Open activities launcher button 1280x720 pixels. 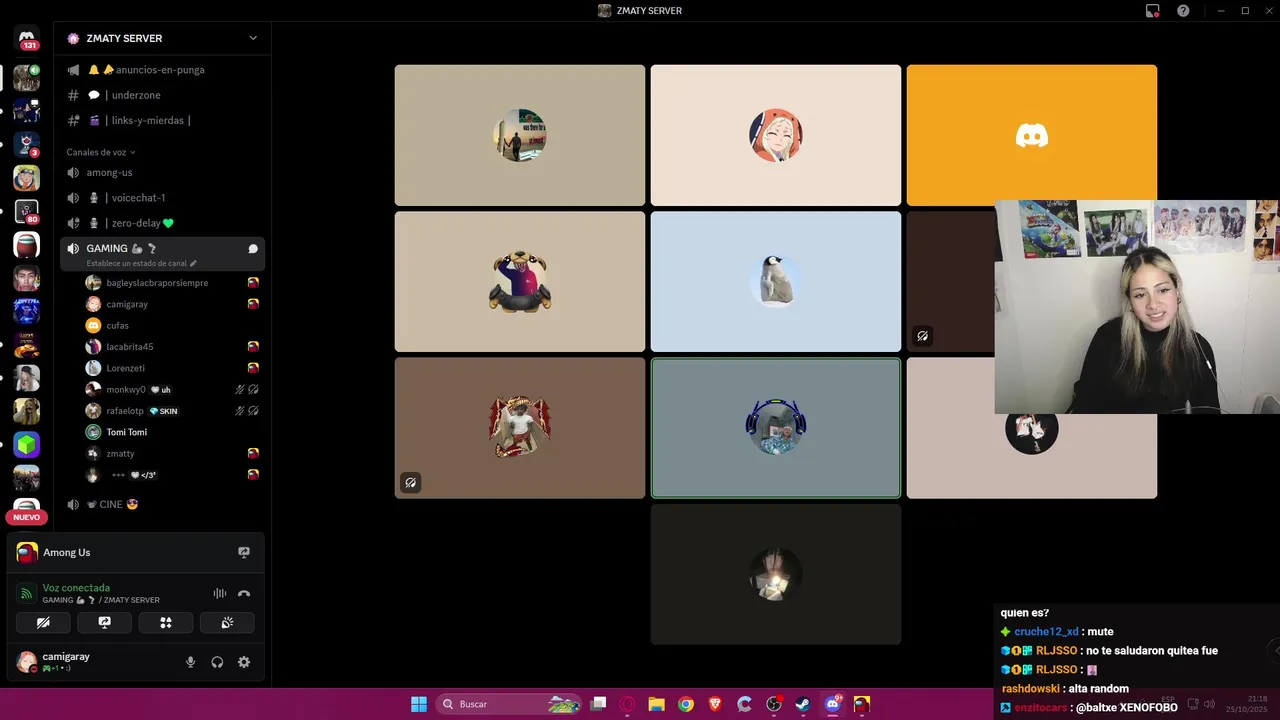(x=166, y=622)
